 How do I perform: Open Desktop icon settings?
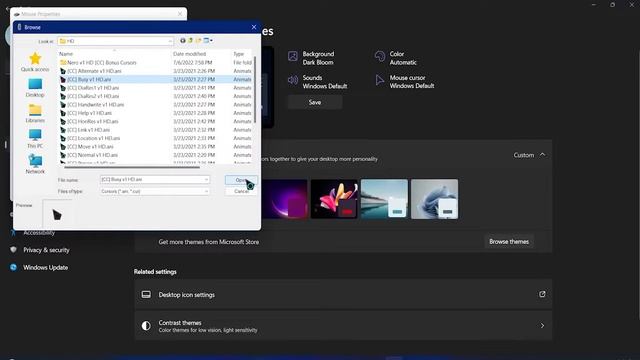point(343,295)
